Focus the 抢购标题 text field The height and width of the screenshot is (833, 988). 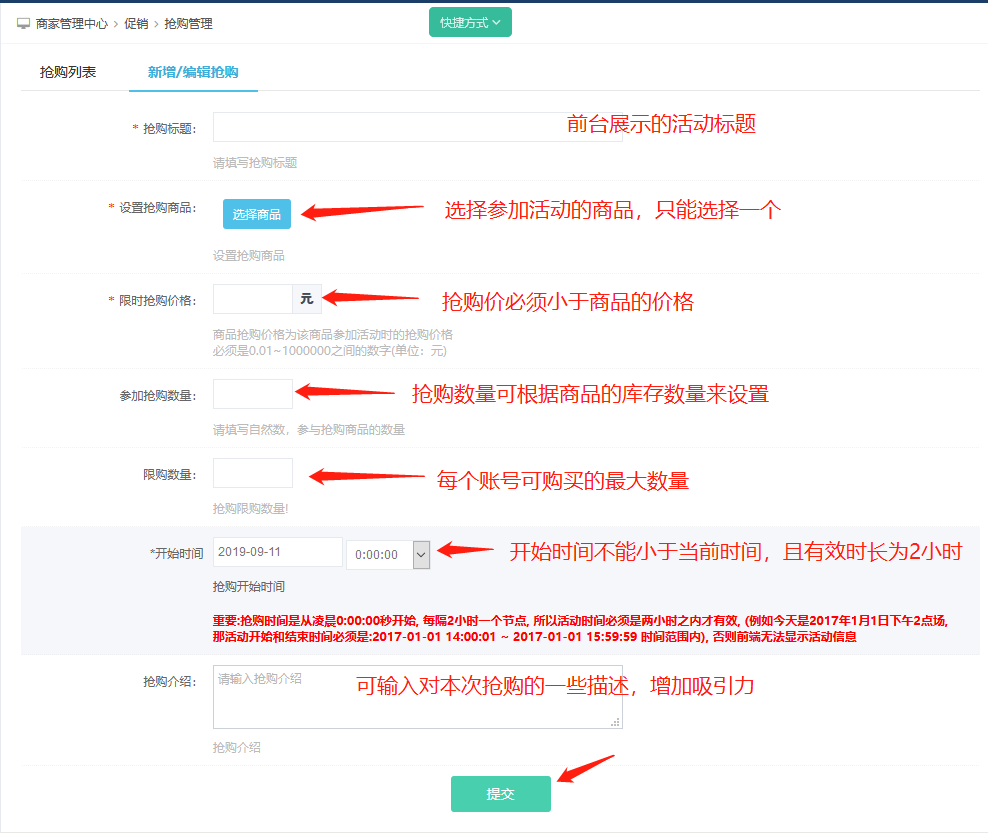pos(390,127)
